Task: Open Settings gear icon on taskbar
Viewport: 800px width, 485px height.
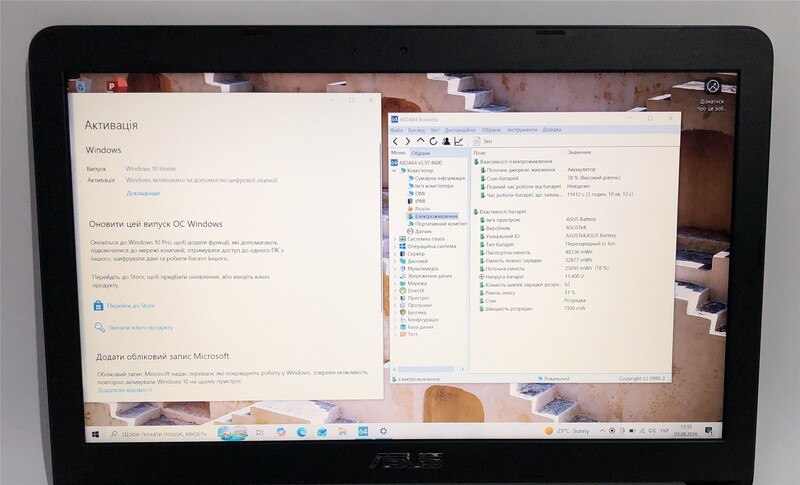Action: [383, 431]
